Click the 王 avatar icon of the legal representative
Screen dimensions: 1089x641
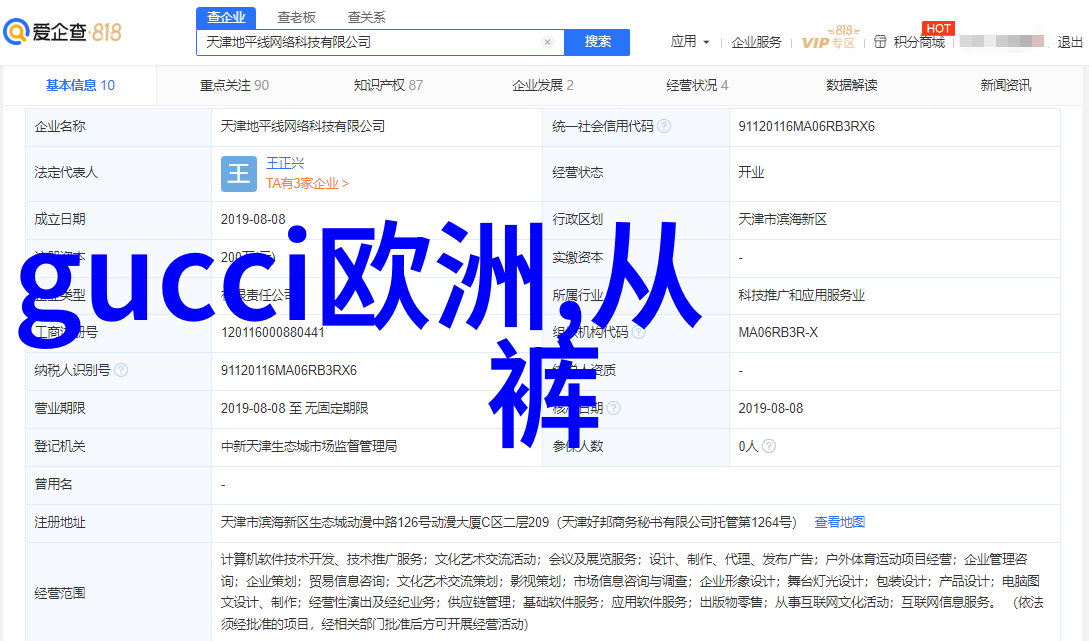click(x=238, y=173)
